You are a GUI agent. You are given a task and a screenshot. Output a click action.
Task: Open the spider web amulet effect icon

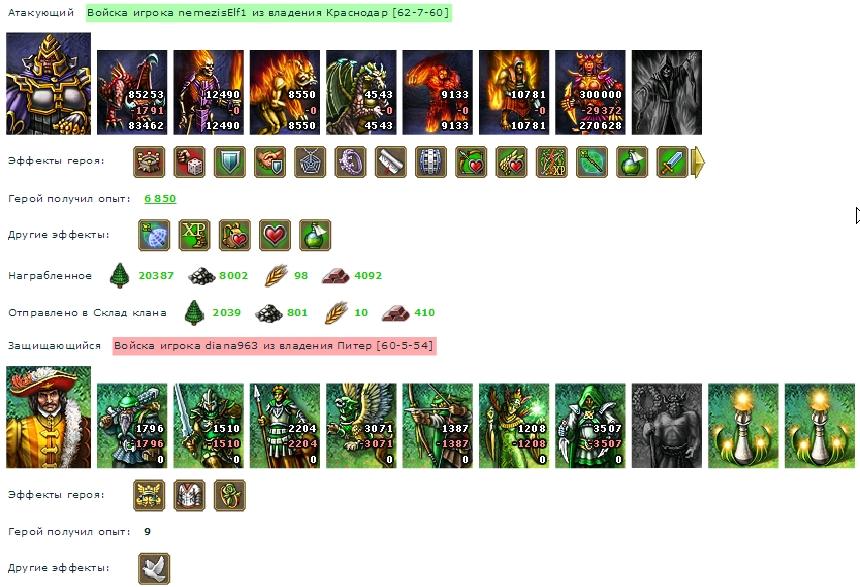310,162
